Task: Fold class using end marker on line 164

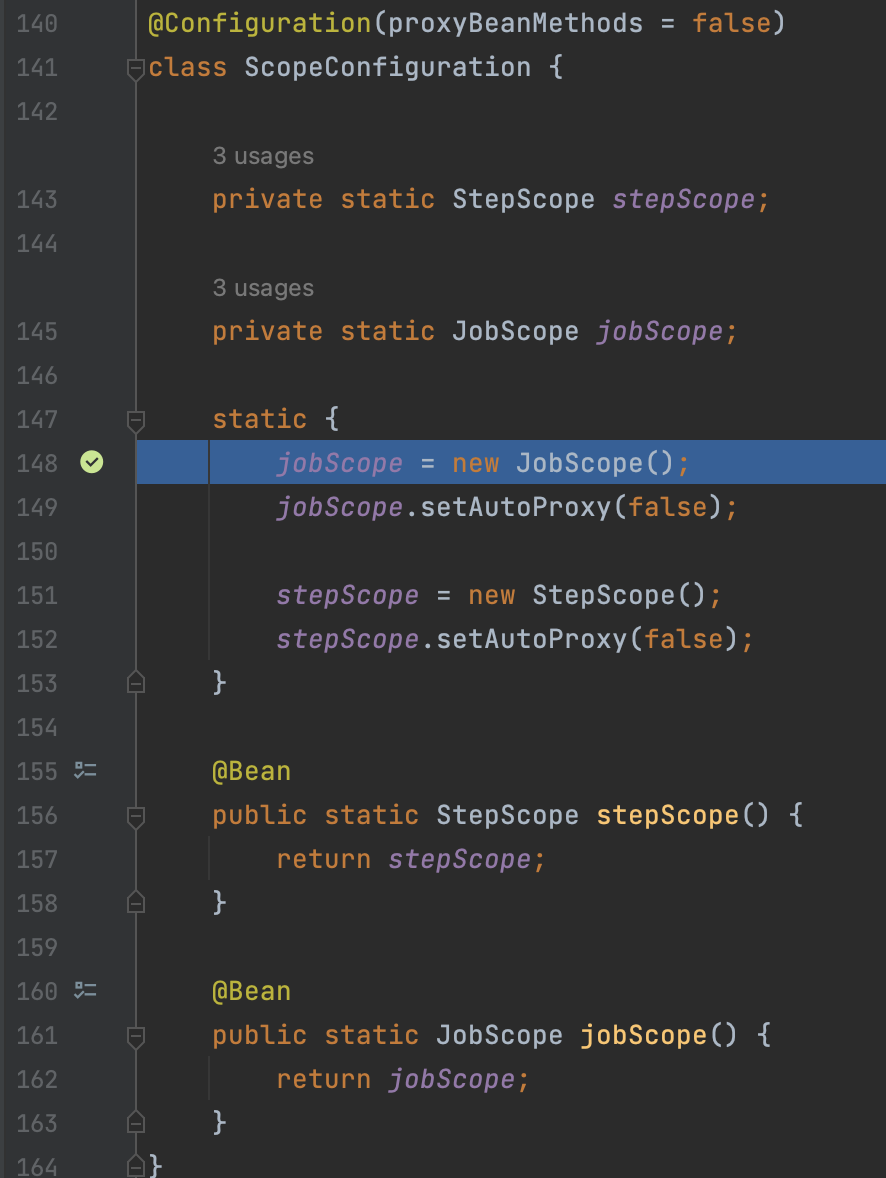Action: [x=136, y=1166]
